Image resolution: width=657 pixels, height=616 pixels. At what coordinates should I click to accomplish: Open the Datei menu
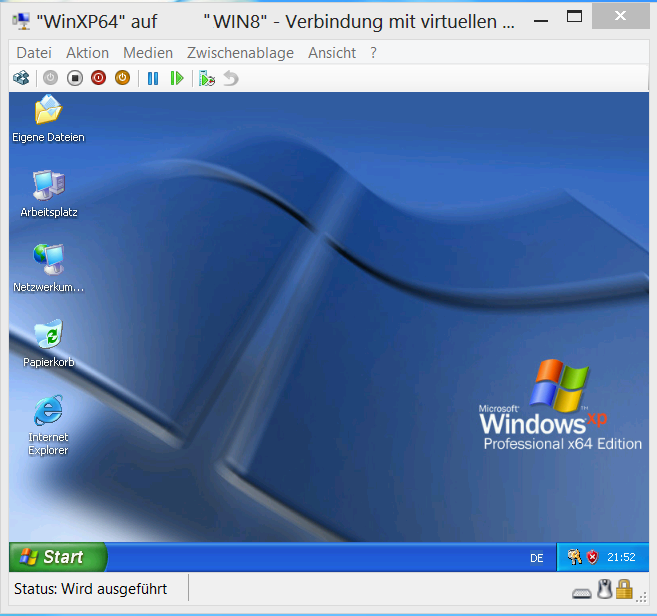tap(34, 53)
